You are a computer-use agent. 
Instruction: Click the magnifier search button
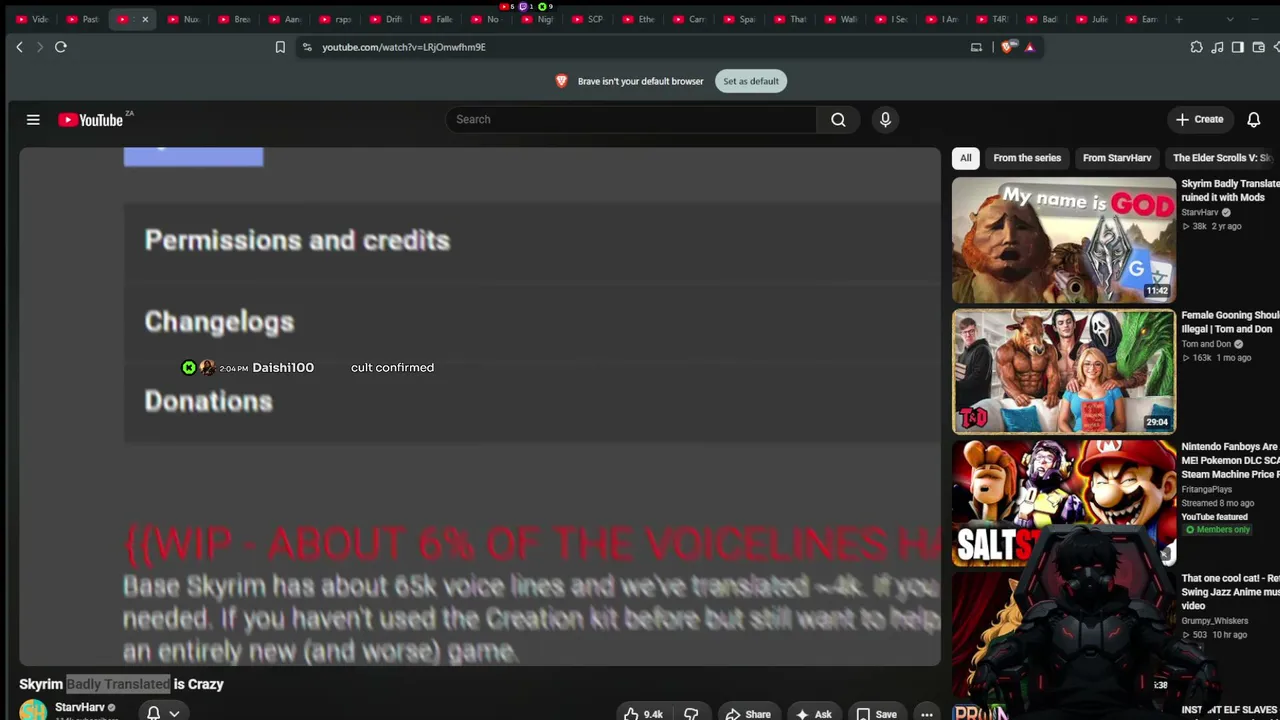coord(838,120)
